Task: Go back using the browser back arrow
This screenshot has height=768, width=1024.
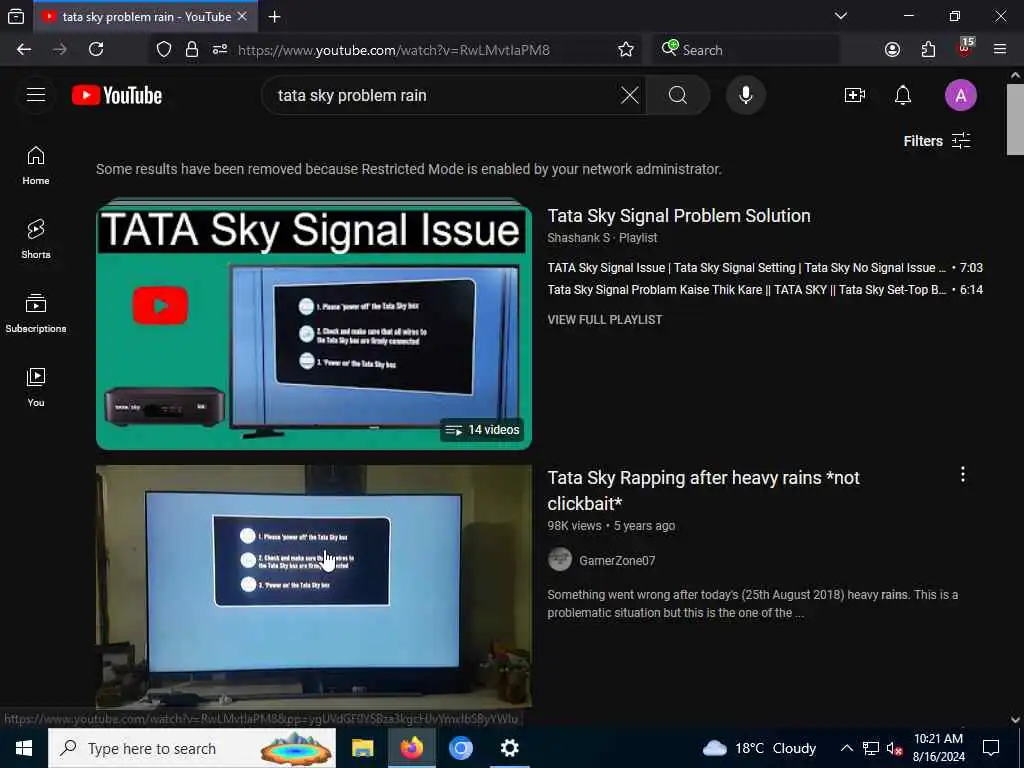Action: 24,50
